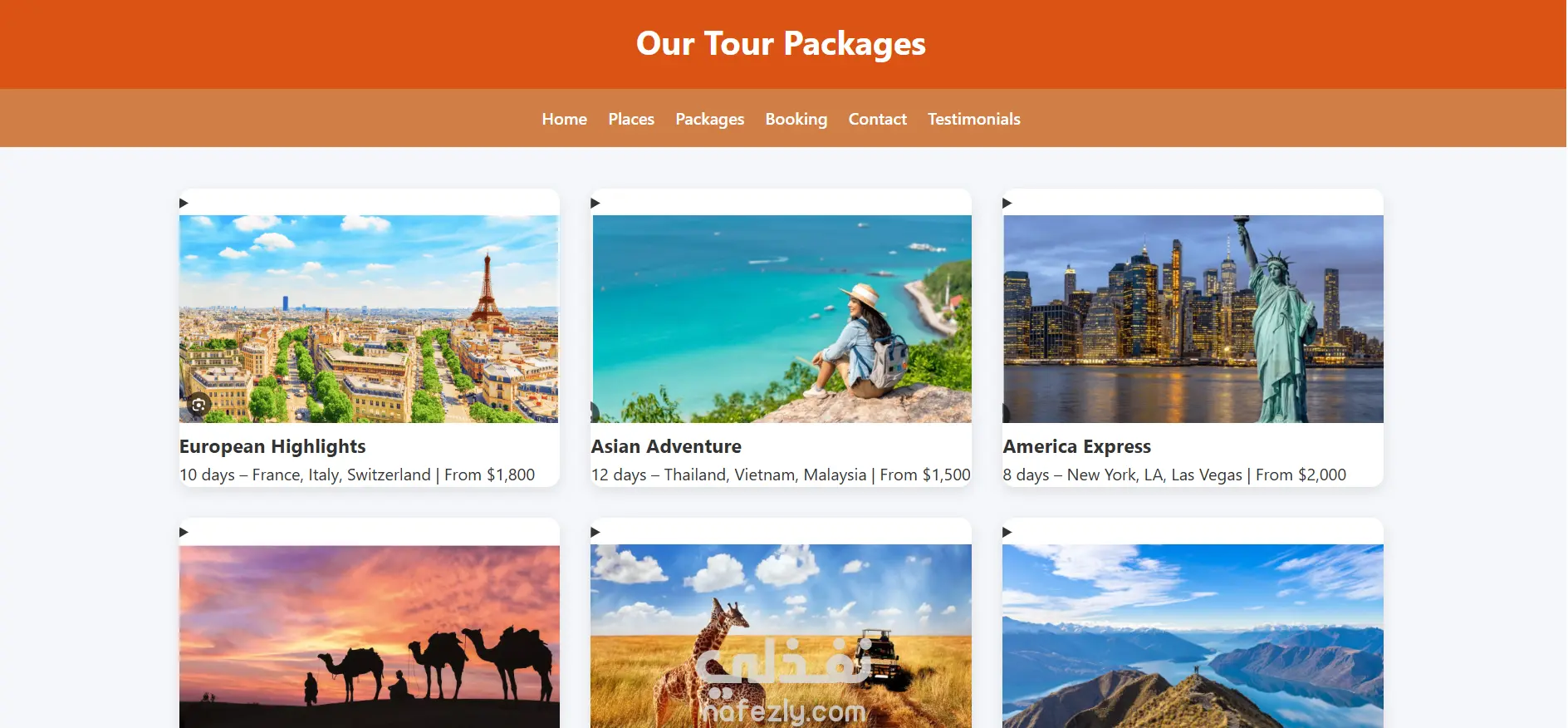This screenshot has width=1568, height=728.
Task: Go to the Places page
Action: point(631,119)
